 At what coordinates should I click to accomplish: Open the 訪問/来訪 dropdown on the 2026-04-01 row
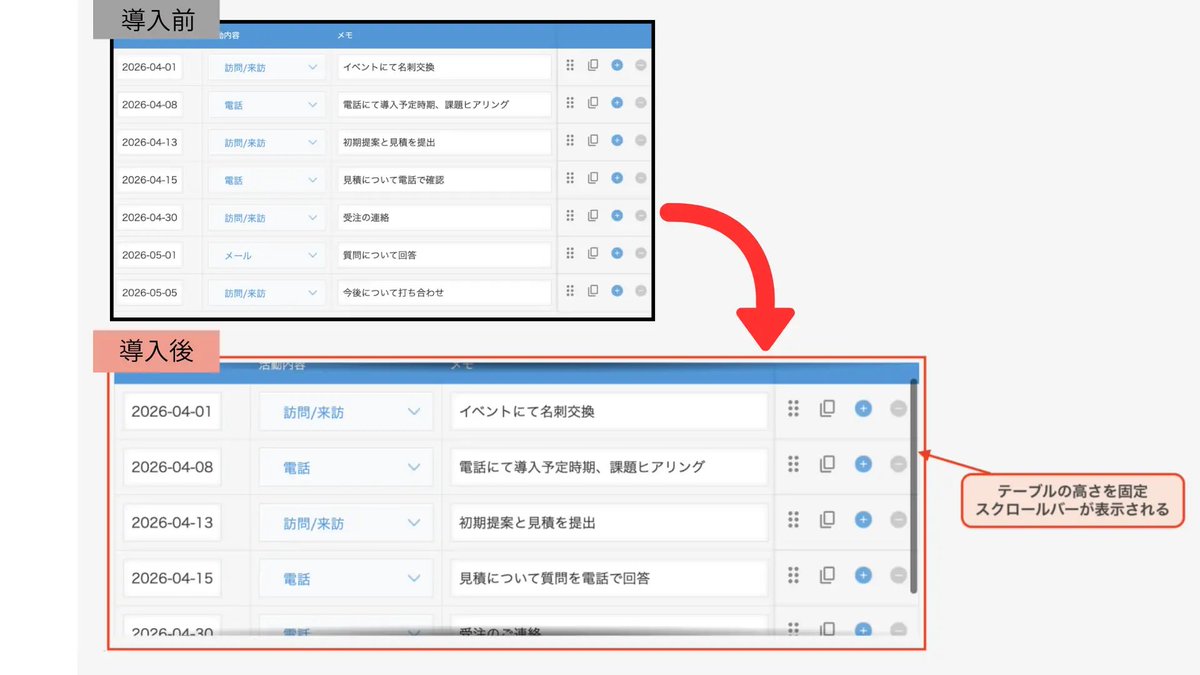click(265, 65)
